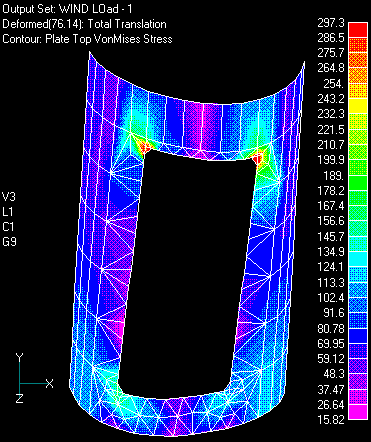Click the red stress hotspot at upper-right opening corner
371x442 pixels.
258,157
